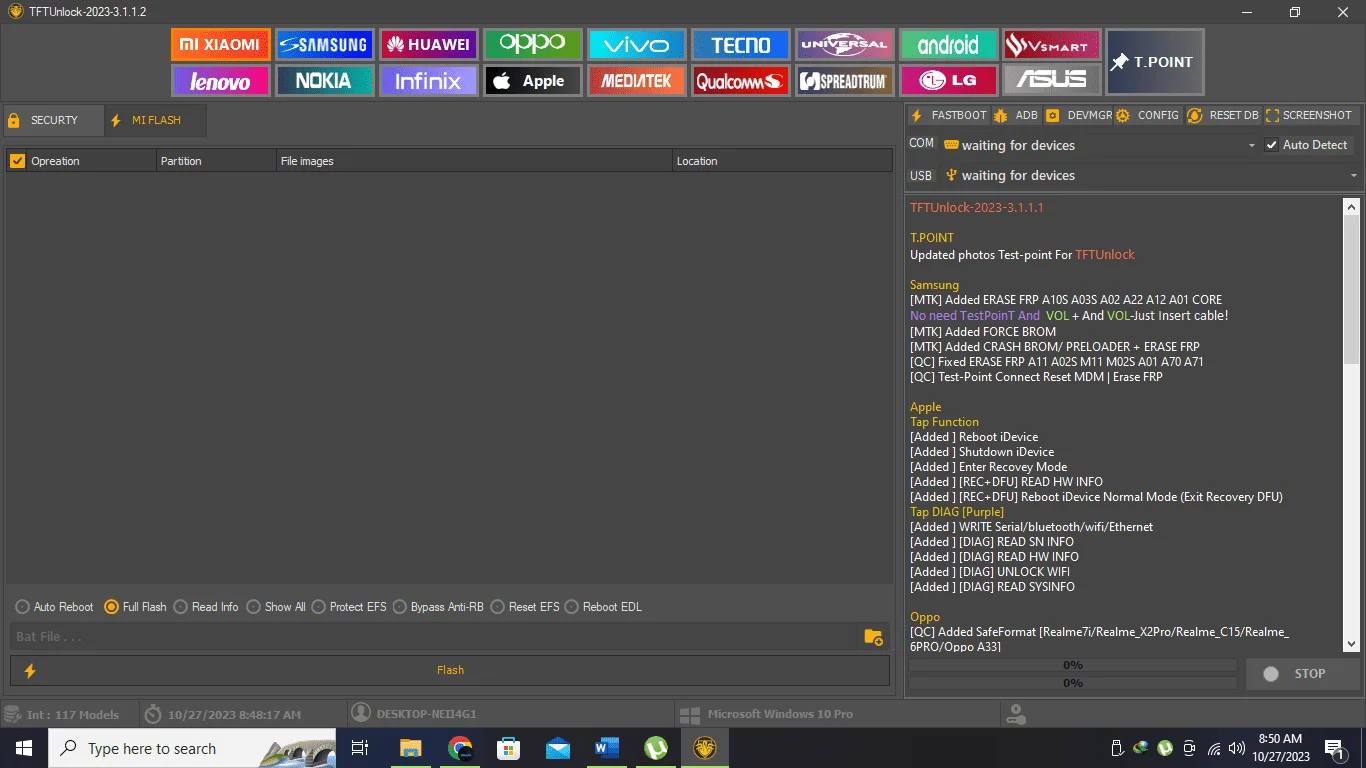Open the FASTBOOT tab
Viewport: 1366px width, 768px height.
click(948, 116)
